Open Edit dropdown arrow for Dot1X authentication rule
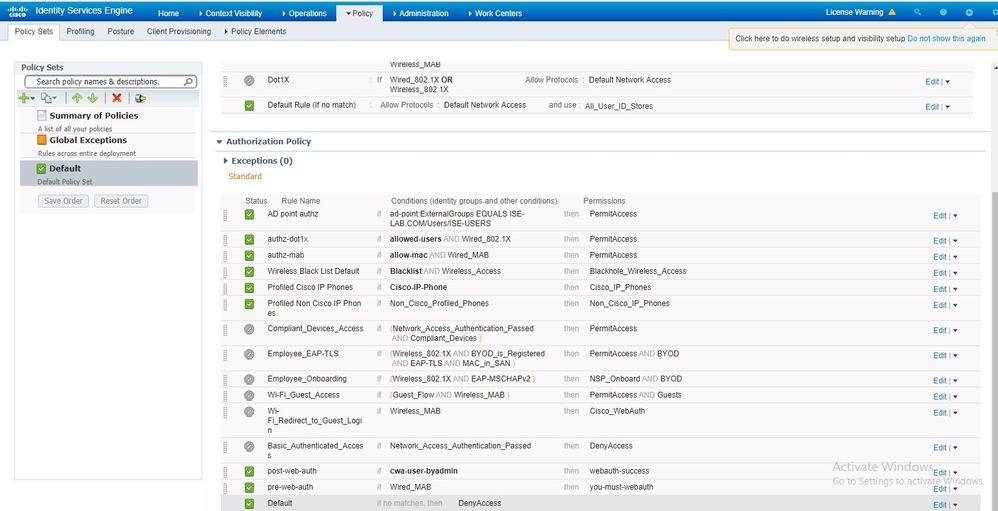This screenshot has height=511, width=998. click(948, 82)
